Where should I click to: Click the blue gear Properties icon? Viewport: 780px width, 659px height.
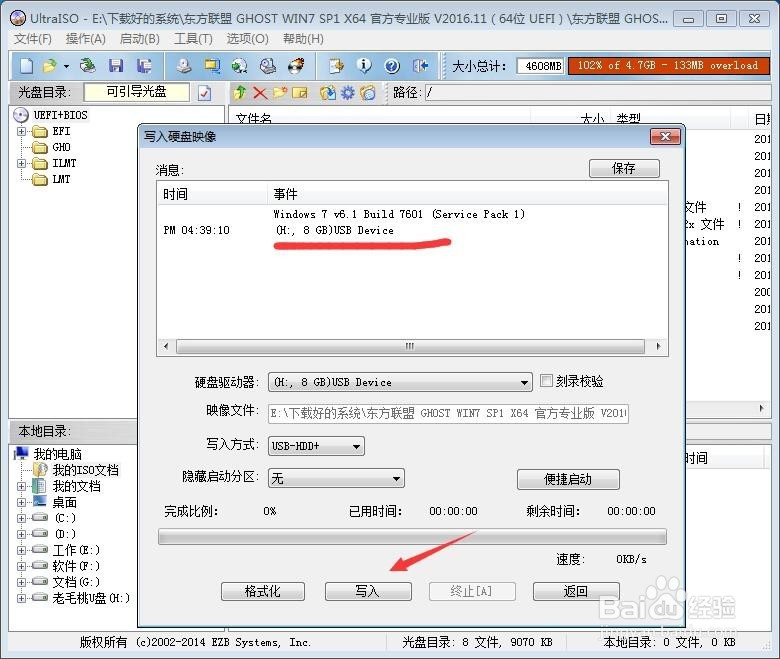click(x=348, y=93)
